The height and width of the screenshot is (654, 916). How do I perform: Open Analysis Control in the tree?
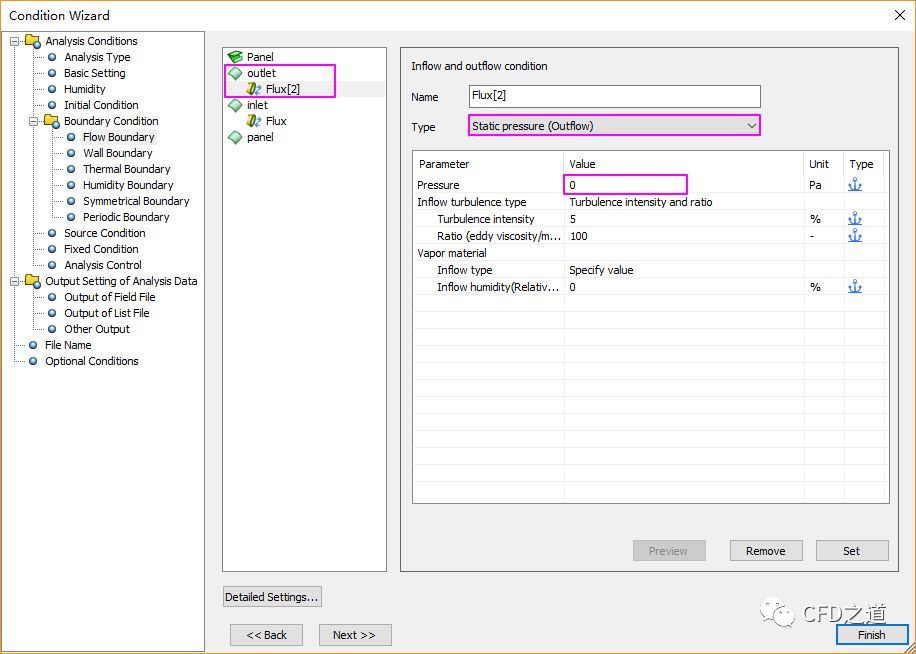point(103,265)
